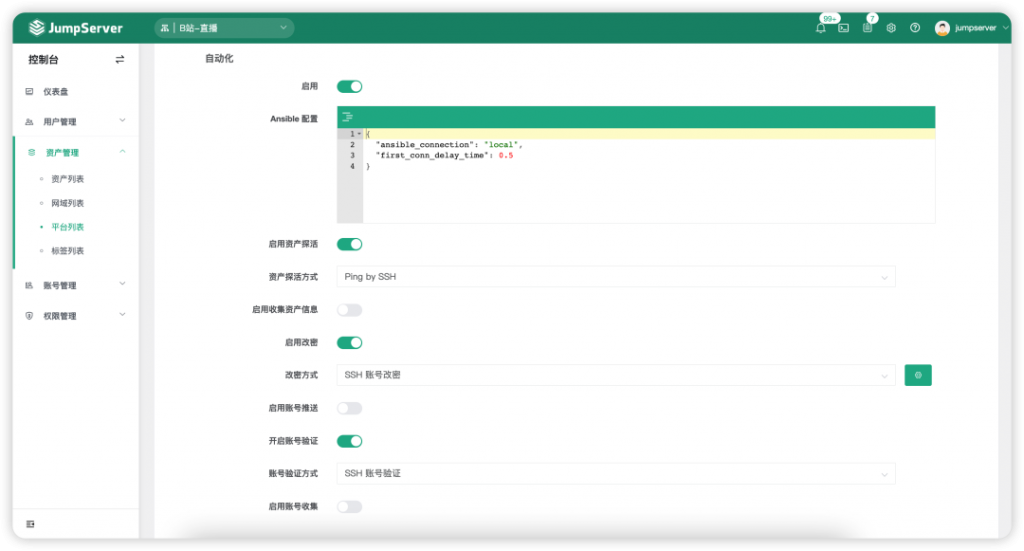Click the user management sidebar icon
1024x551 pixels.
tap(29, 121)
